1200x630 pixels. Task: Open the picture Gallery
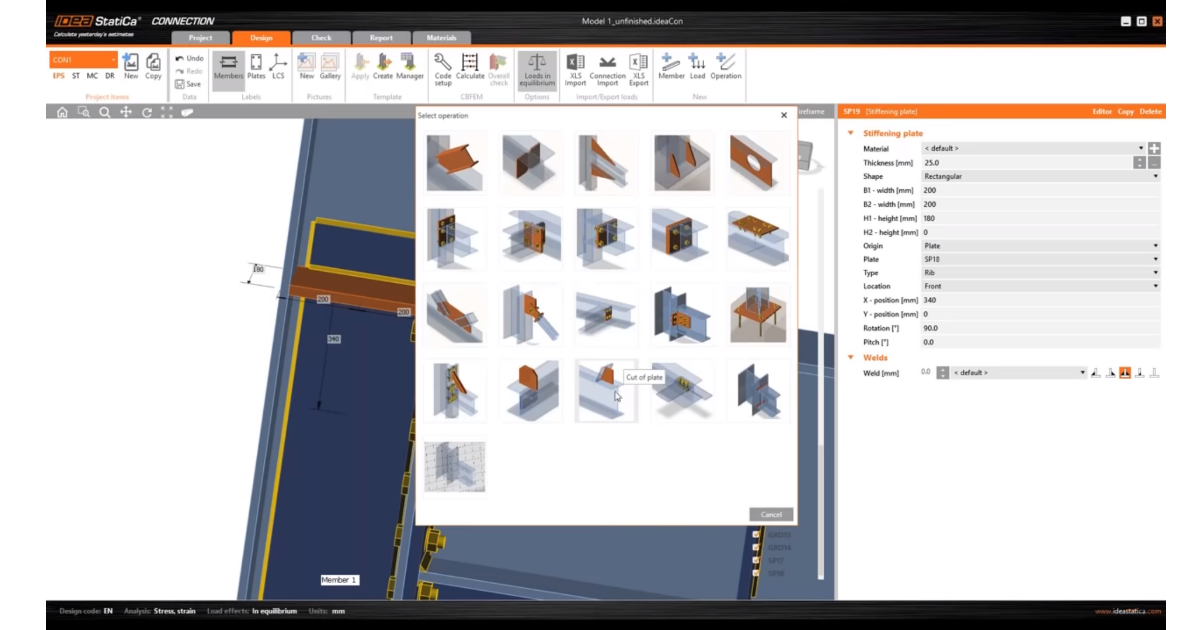[330, 66]
